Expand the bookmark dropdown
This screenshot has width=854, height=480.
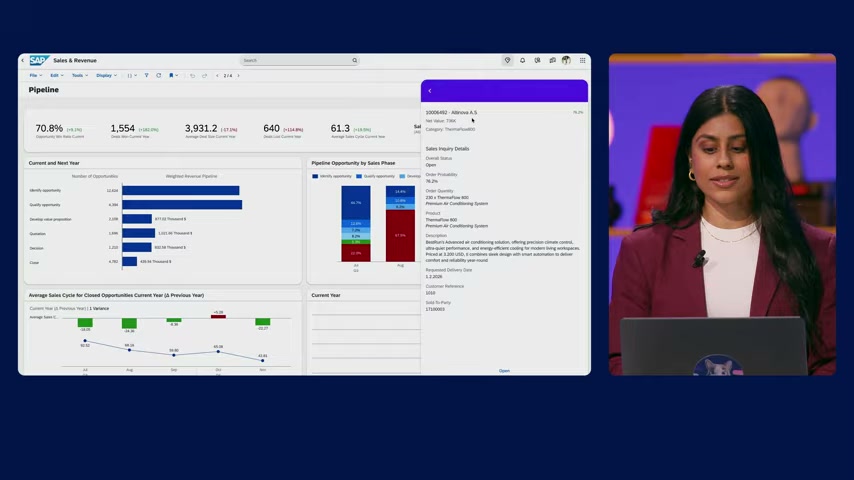pos(174,76)
